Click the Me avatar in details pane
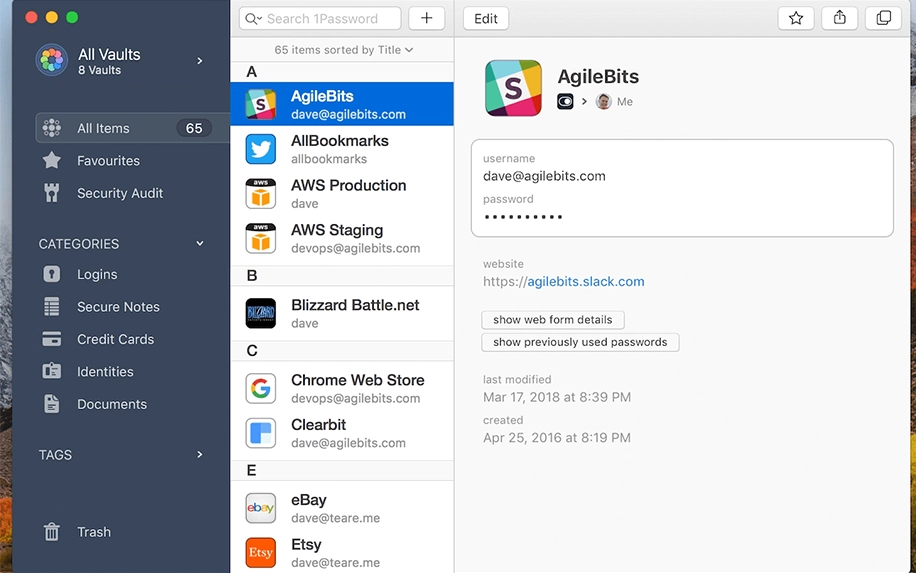 [603, 102]
